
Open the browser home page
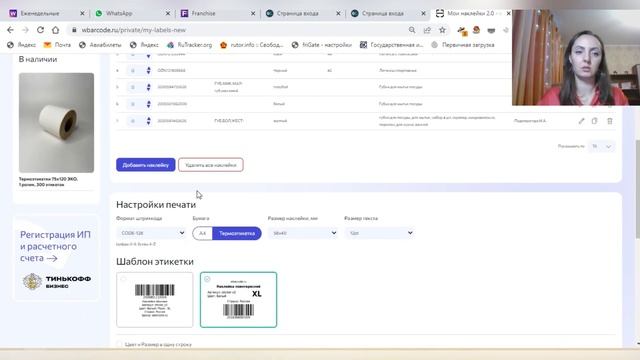pyautogui.click(x=56, y=30)
